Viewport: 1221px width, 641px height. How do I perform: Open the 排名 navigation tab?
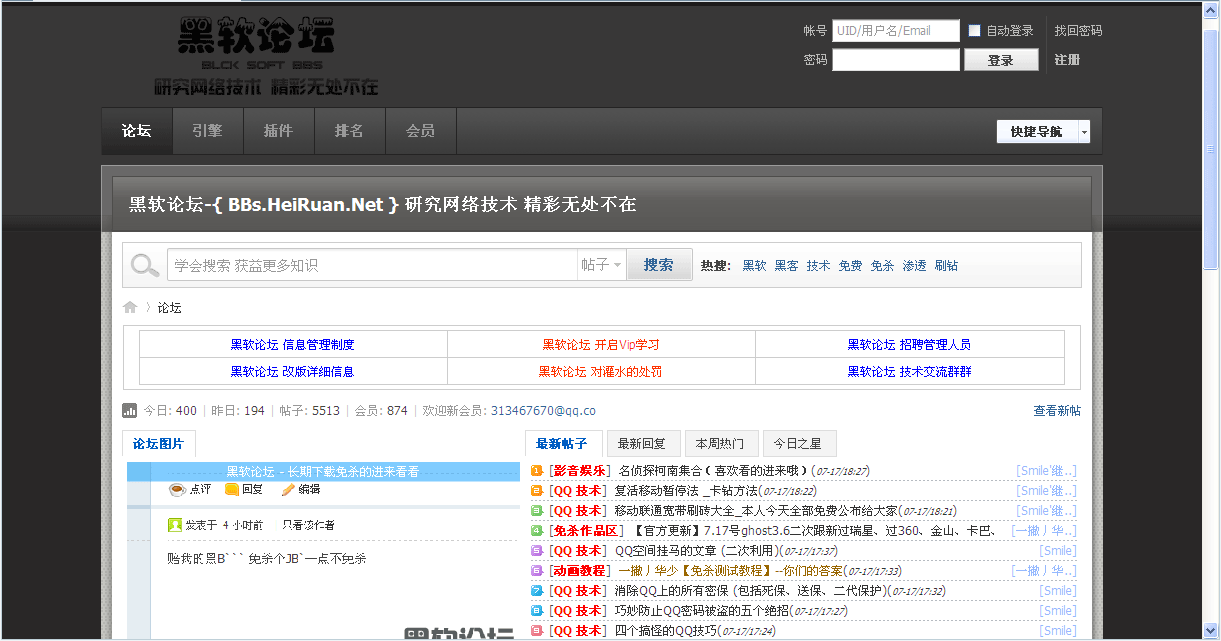click(x=349, y=131)
